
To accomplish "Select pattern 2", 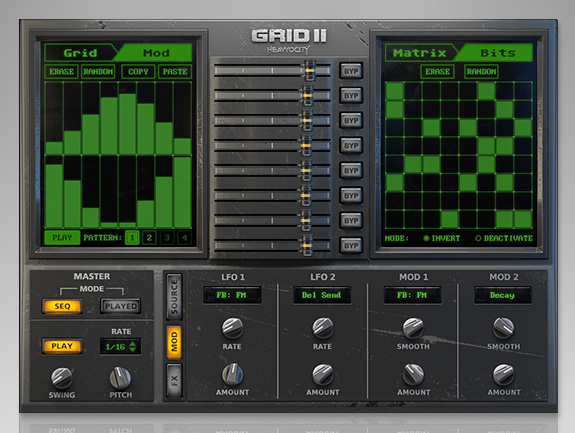I will point(149,238).
